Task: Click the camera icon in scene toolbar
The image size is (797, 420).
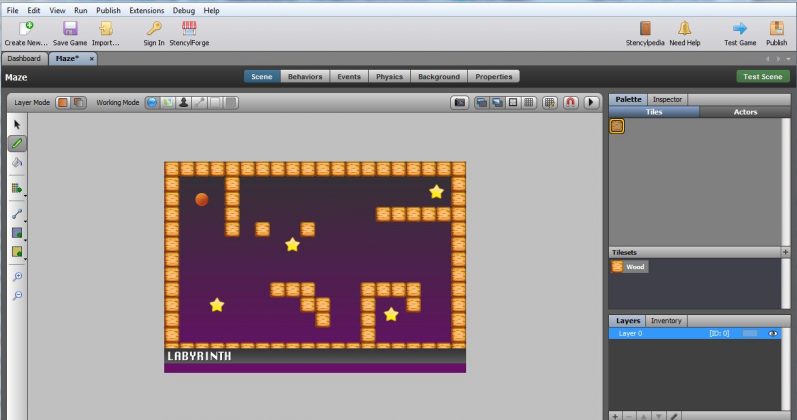Action: pyautogui.click(x=459, y=103)
